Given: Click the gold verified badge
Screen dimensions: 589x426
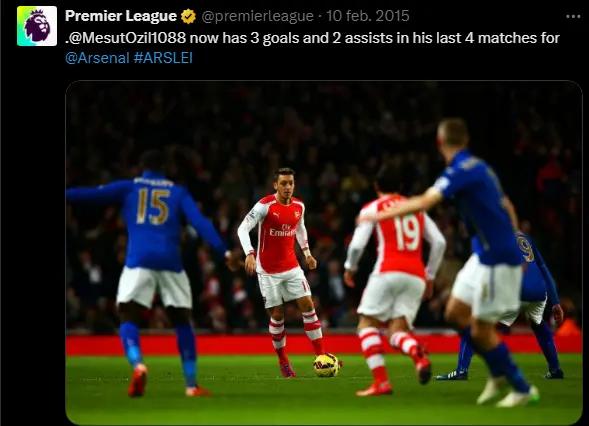Looking at the screenshot, I should 188,16.
